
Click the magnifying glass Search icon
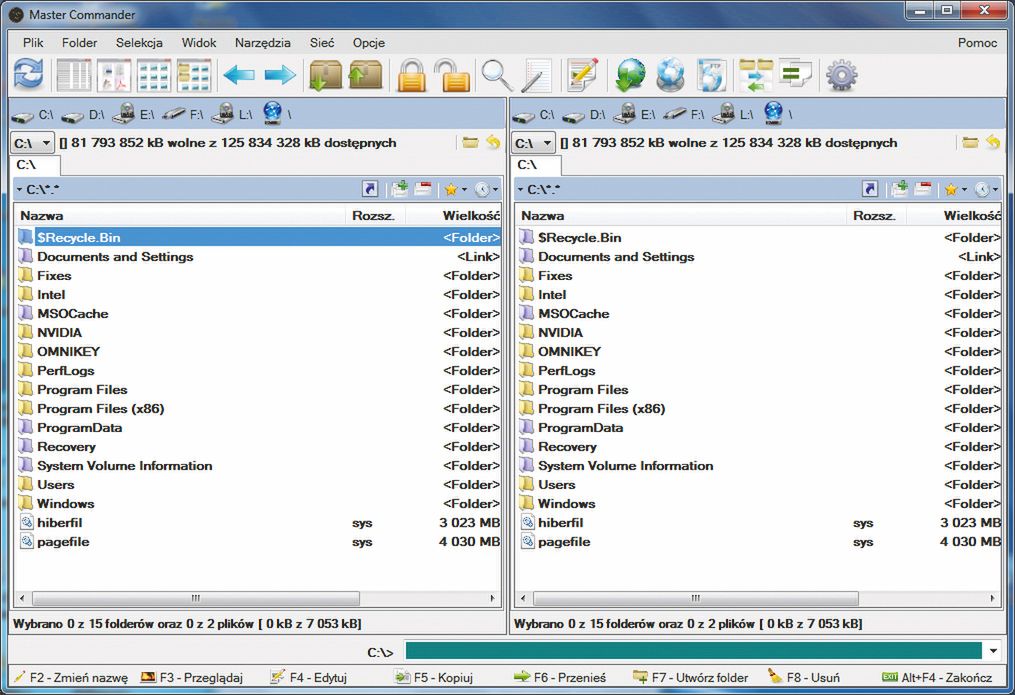click(x=496, y=75)
